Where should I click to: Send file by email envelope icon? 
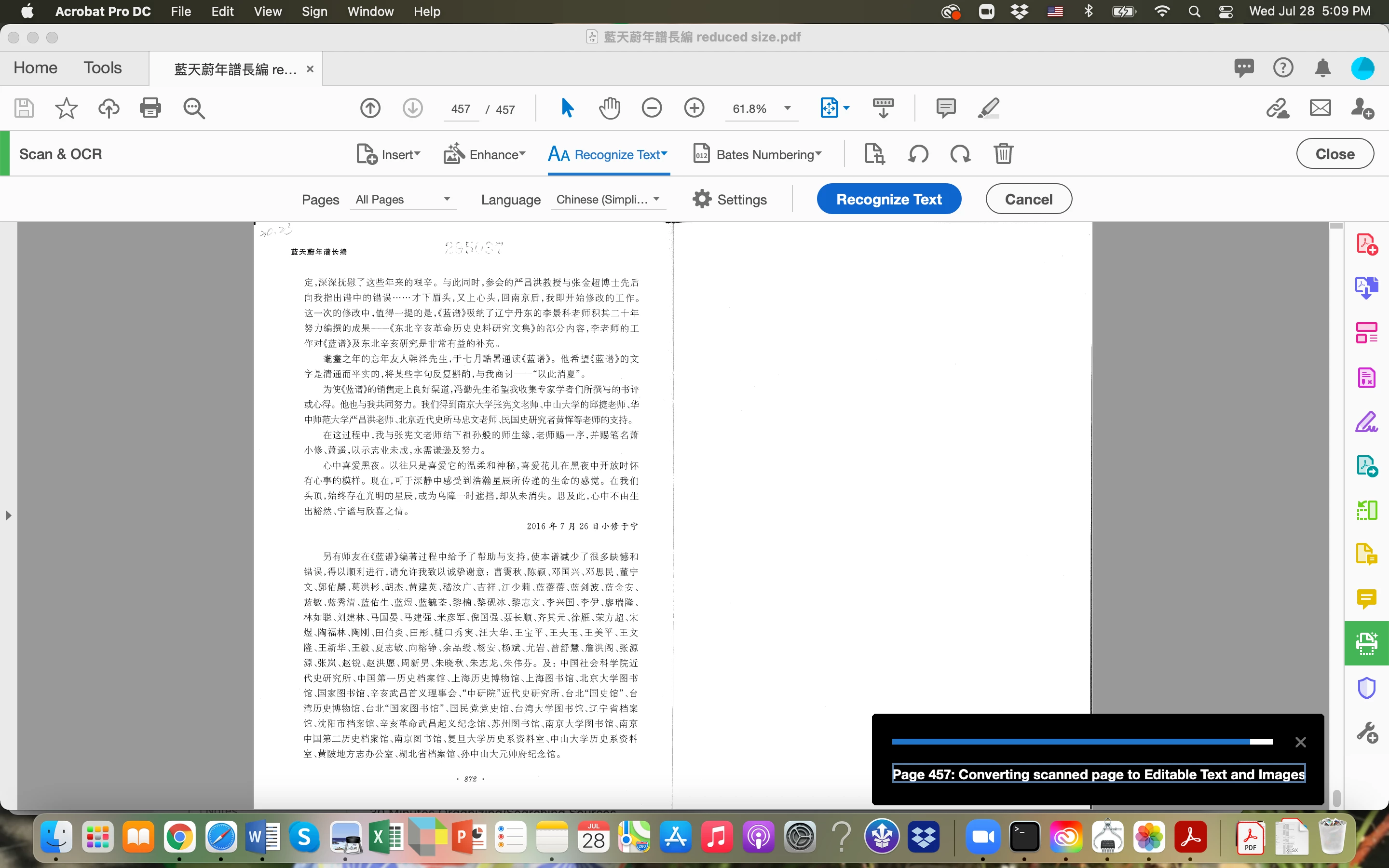1320,108
